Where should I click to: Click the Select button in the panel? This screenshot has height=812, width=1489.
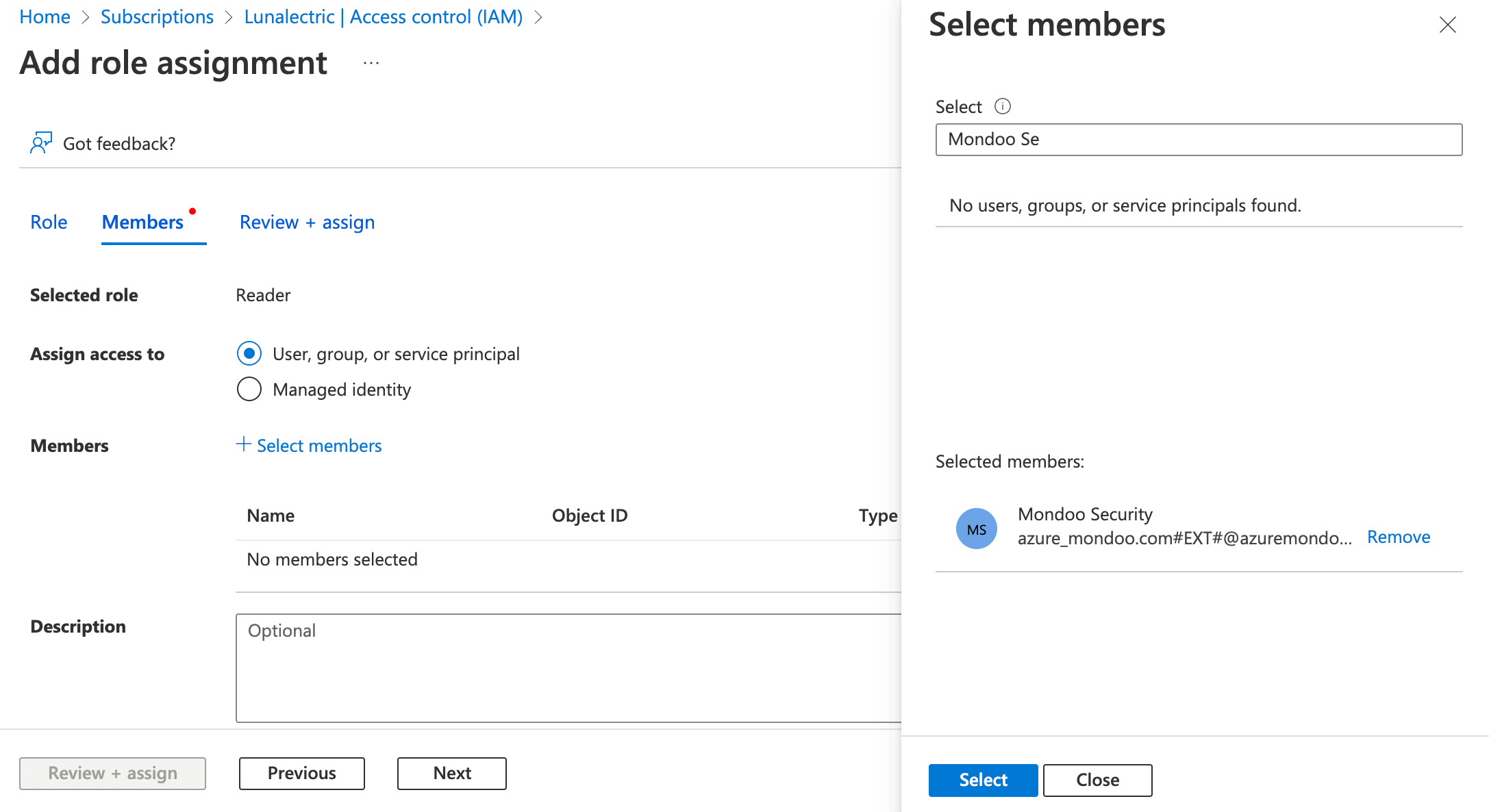[982, 780]
